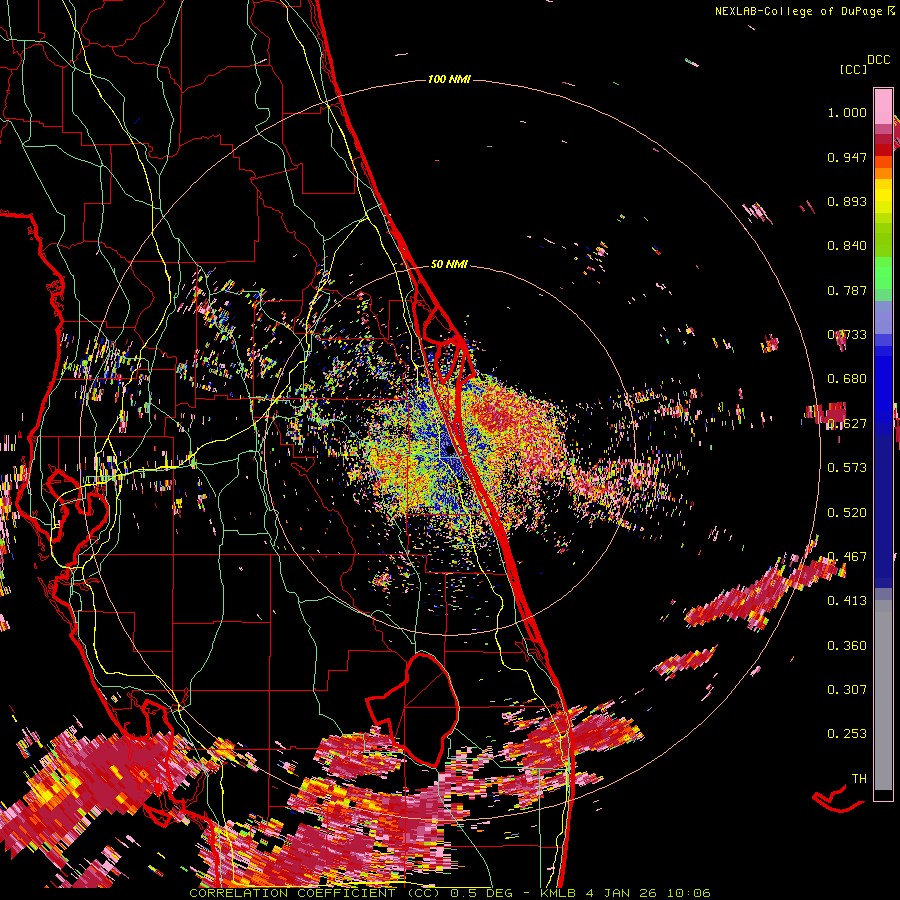Click the 0.840 legend value
900x900 pixels.
point(847,246)
